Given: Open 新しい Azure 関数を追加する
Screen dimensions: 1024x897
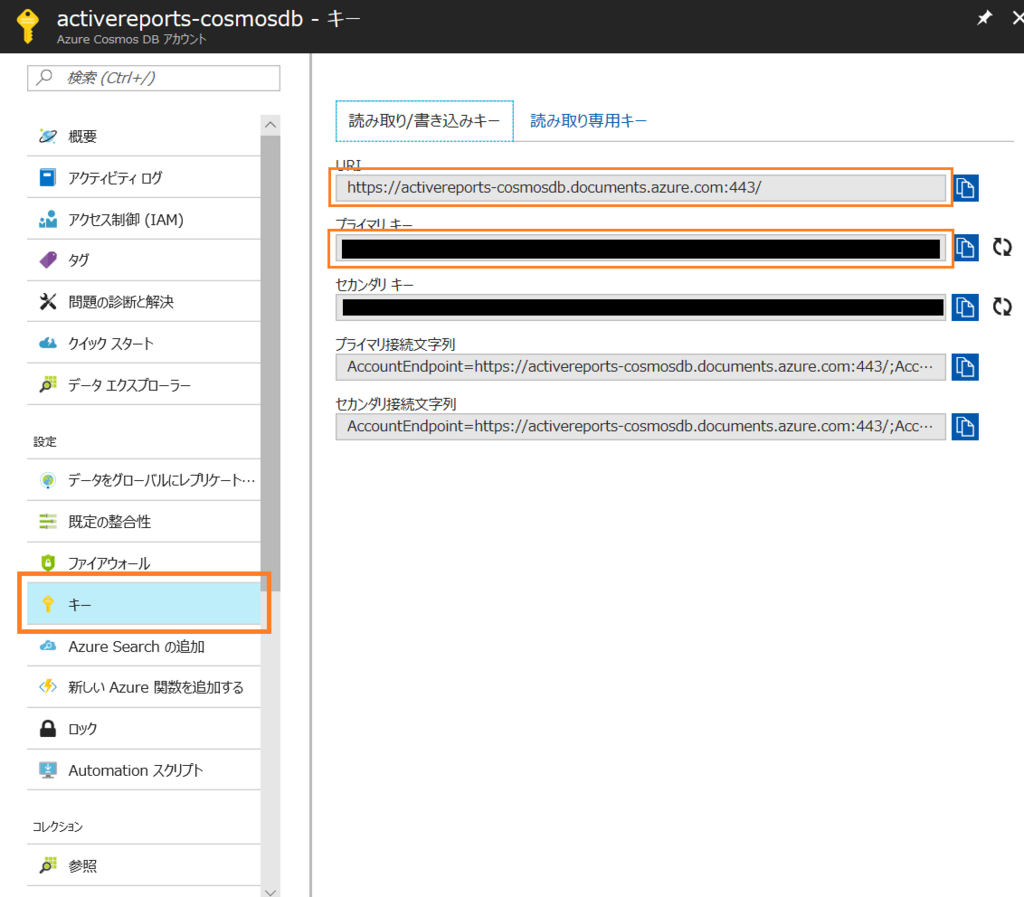Looking at the screenshot, I should tap(144, 687).
